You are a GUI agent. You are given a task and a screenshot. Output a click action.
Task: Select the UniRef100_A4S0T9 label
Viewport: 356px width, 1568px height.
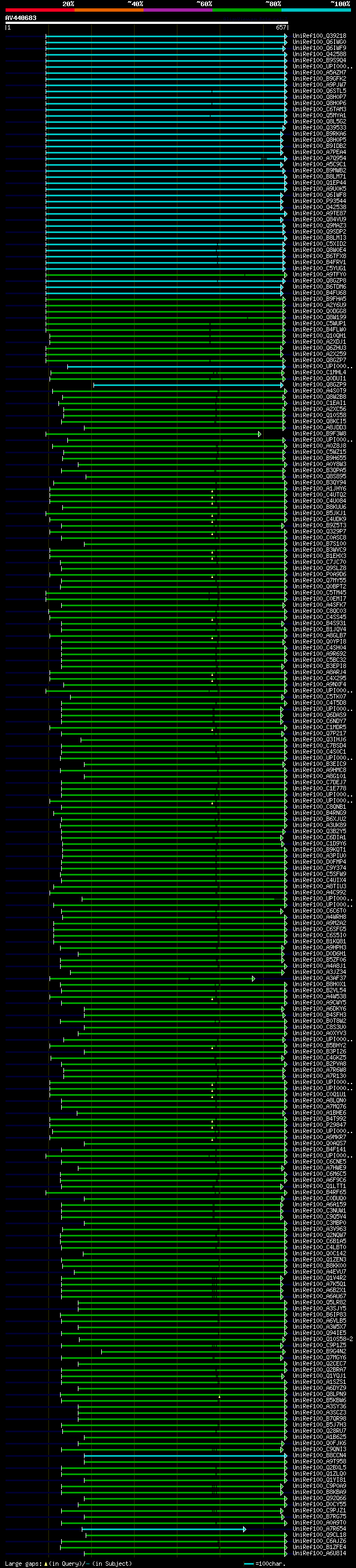[x=319, y=391]
